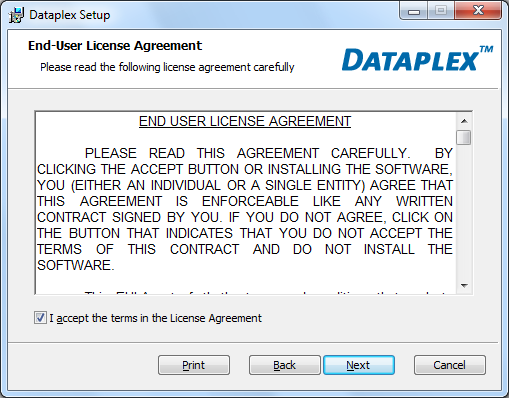
Task: Click the underlined END USER LICENSE AGREEMENT heading
Action: click(245, 121)
